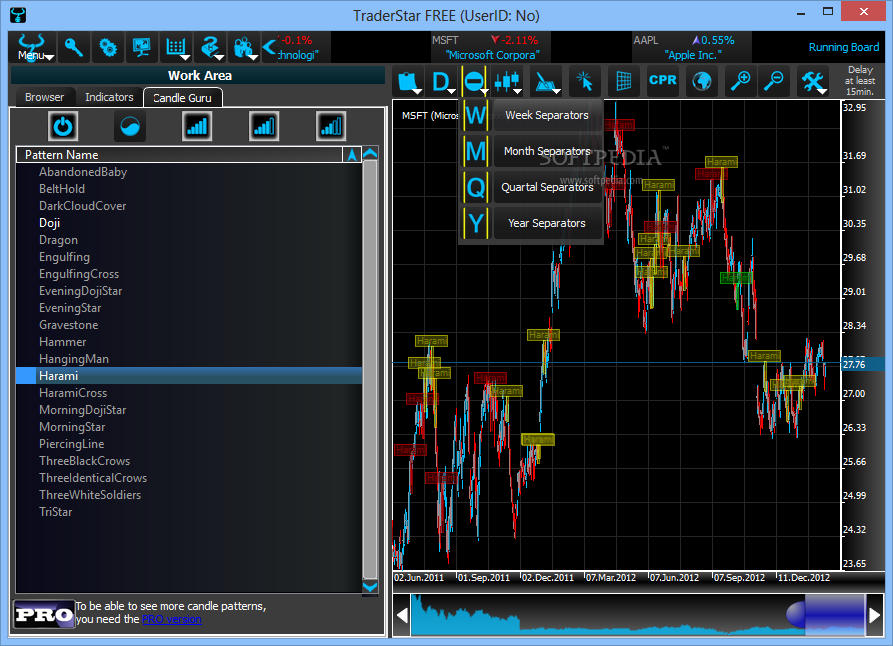Select the second signal bars icon
This screenshot has width=893, height=646.
pos(264,126)
